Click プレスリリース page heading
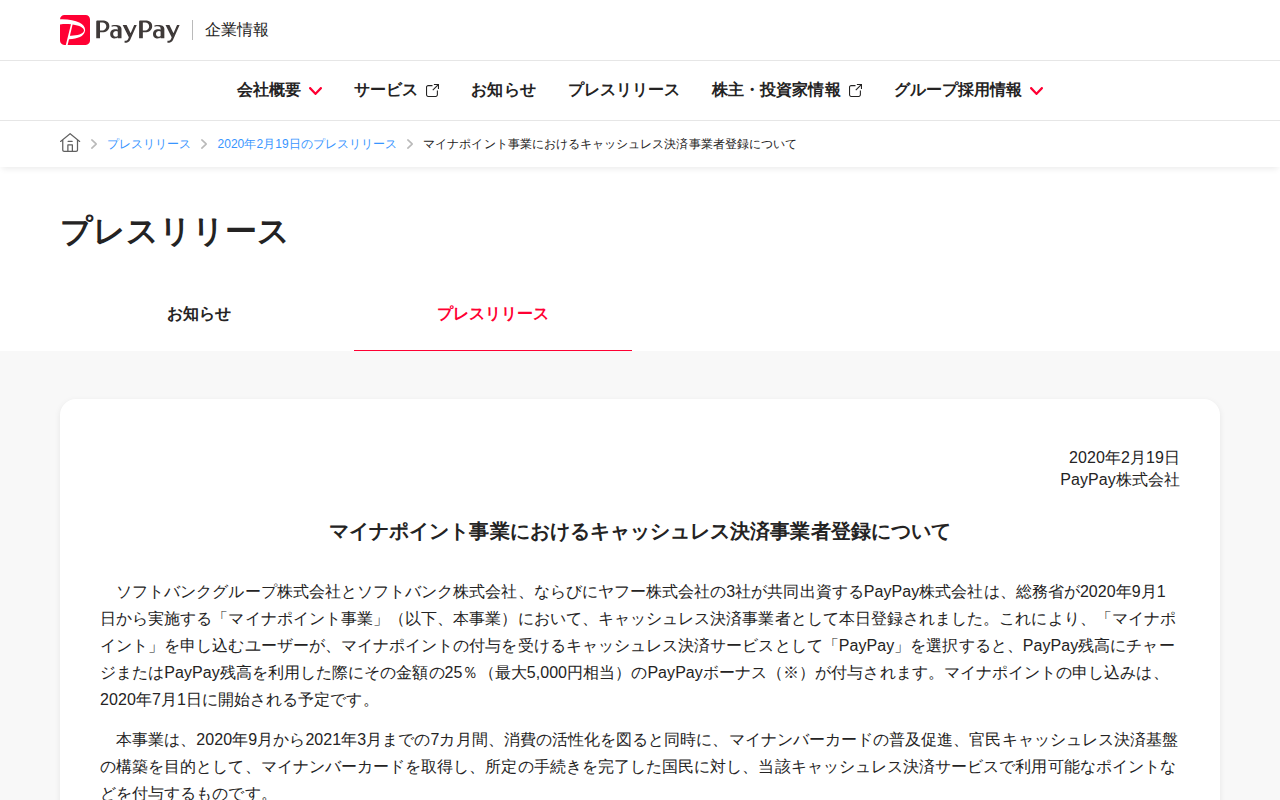Screen dimensions: 1280x800 click(x=174, y=231)
